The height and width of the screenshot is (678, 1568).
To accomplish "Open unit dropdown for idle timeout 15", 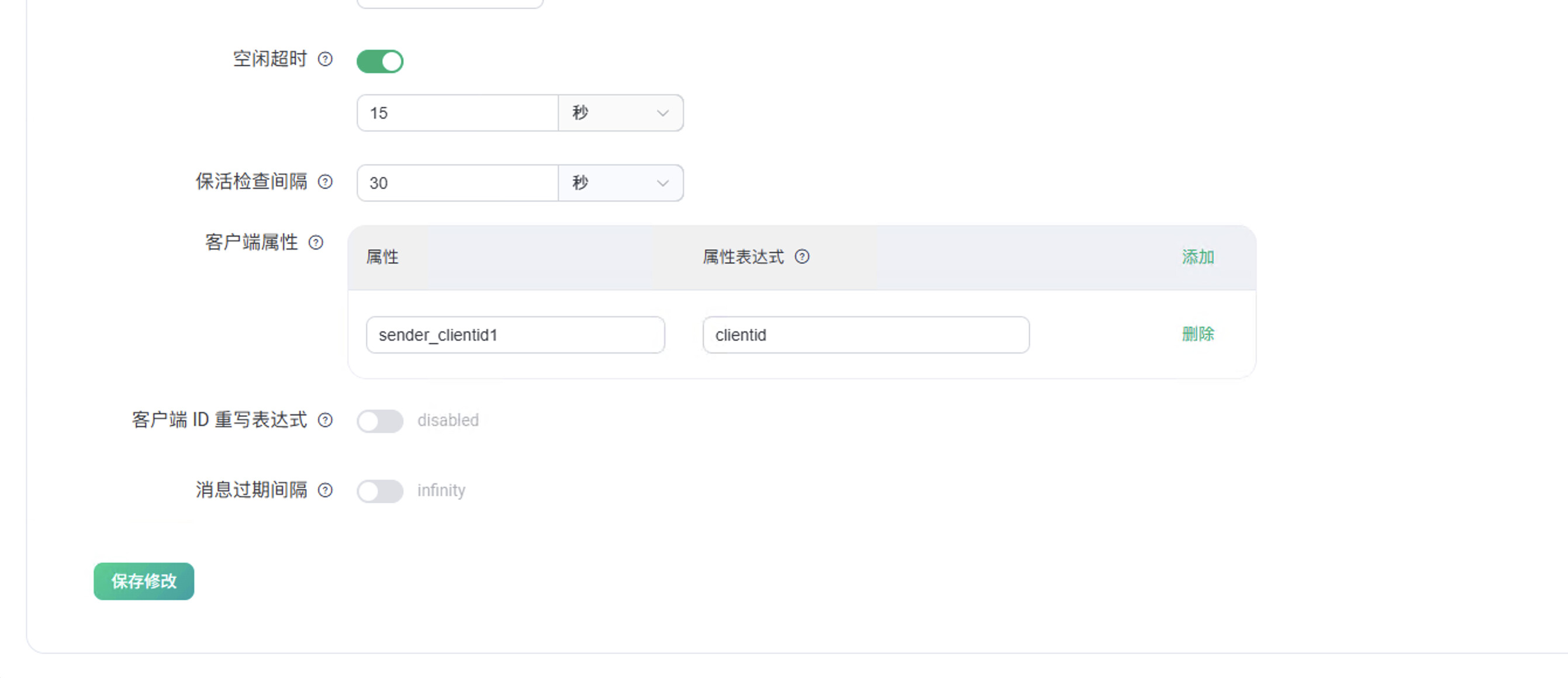I will [x=620, y=113].
